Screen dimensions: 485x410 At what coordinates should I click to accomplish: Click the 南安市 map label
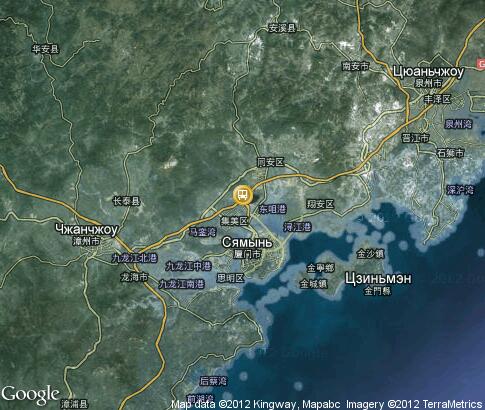pos(355,66)
